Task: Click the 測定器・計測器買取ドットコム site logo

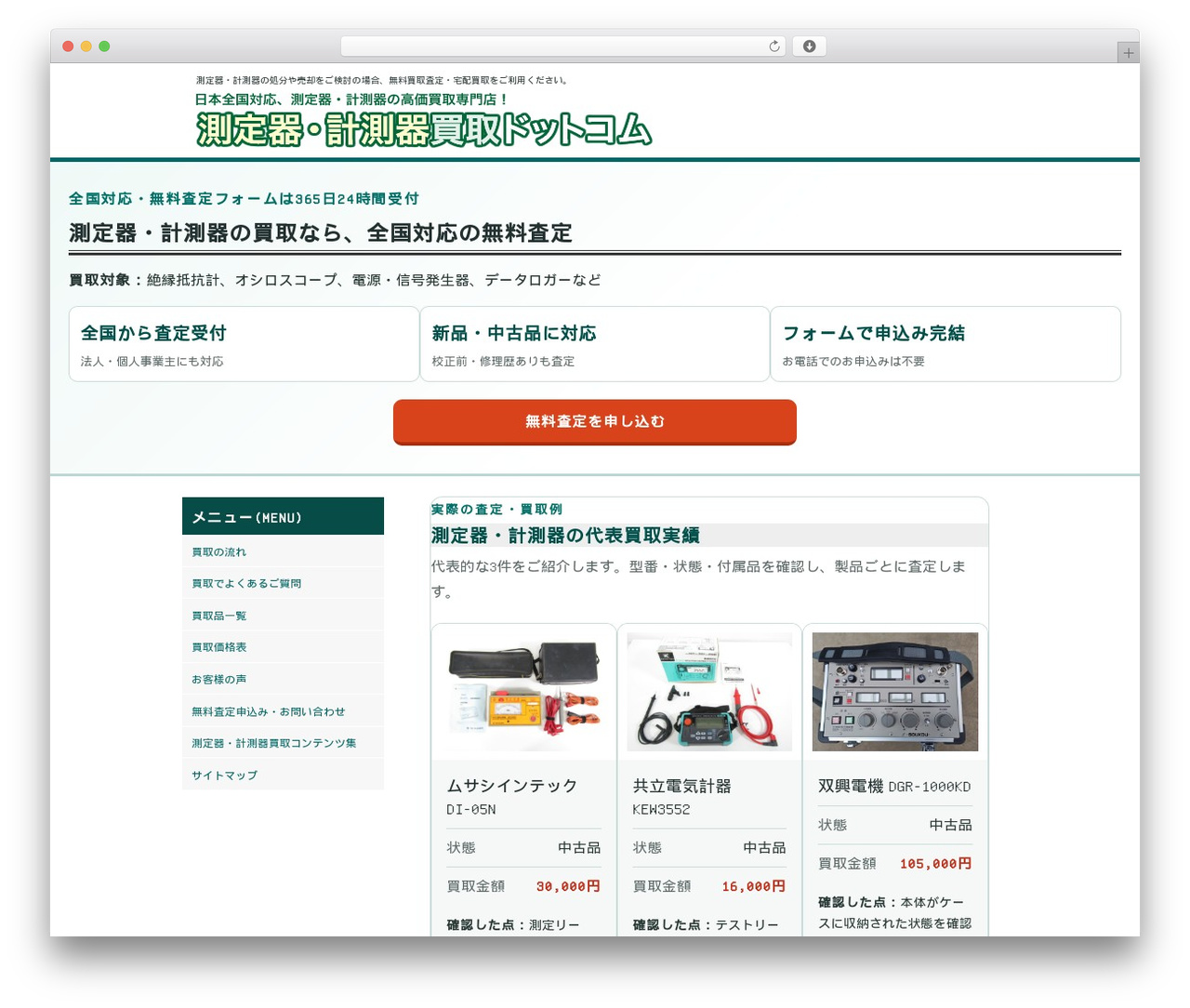Action: pos(424,130)
